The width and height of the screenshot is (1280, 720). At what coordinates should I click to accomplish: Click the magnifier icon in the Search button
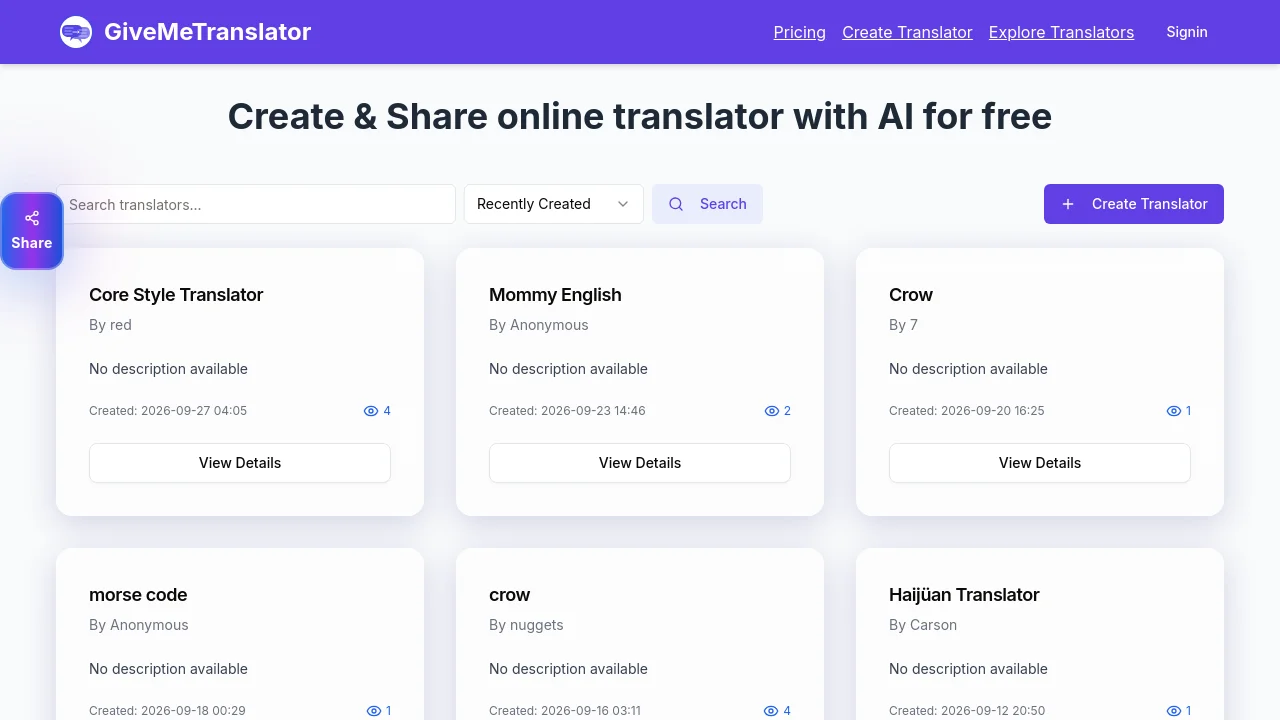[x=676, y=204]
